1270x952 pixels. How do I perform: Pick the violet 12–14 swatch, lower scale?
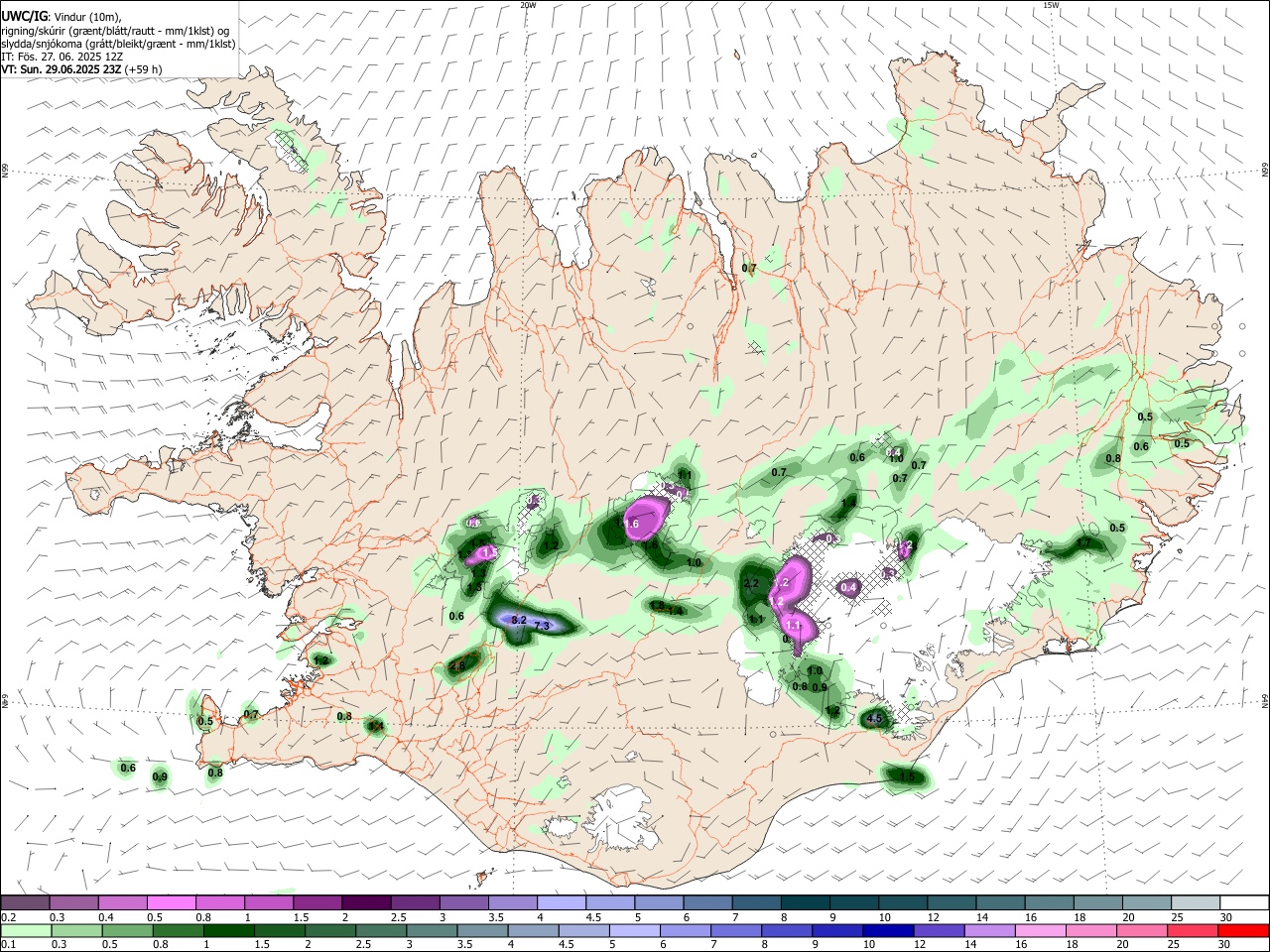click(x=939, y=931)
